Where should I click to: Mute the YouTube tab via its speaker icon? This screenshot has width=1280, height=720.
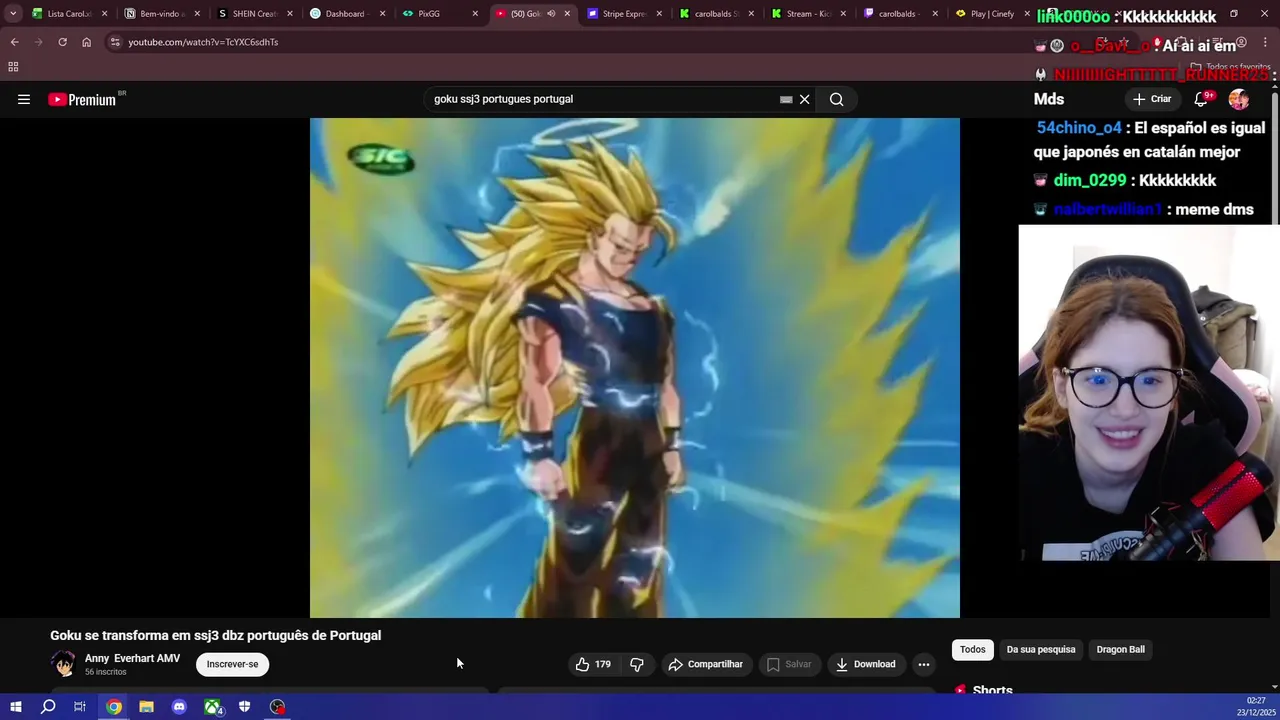[x=550, y=14]
